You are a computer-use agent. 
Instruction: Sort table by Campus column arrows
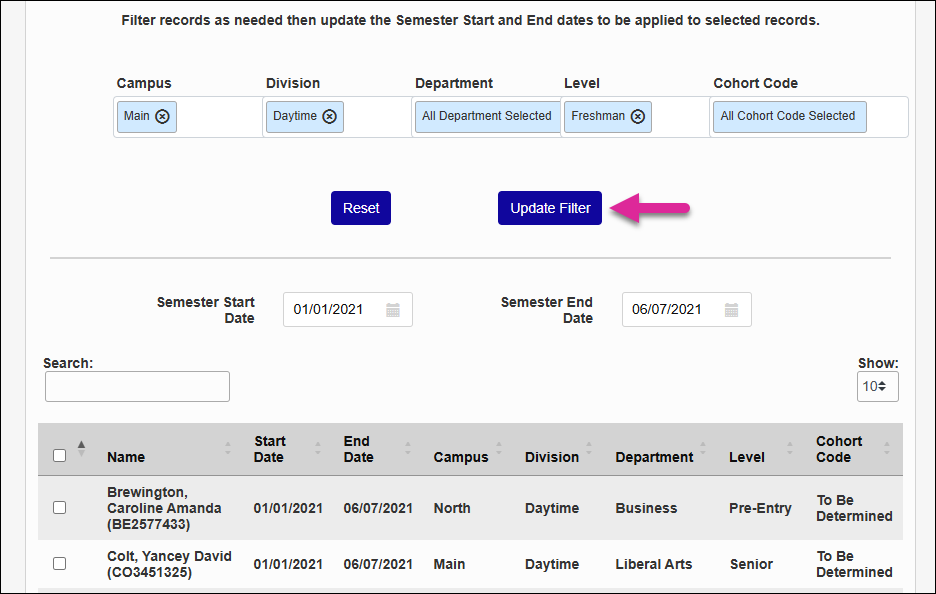click(499, 448)
